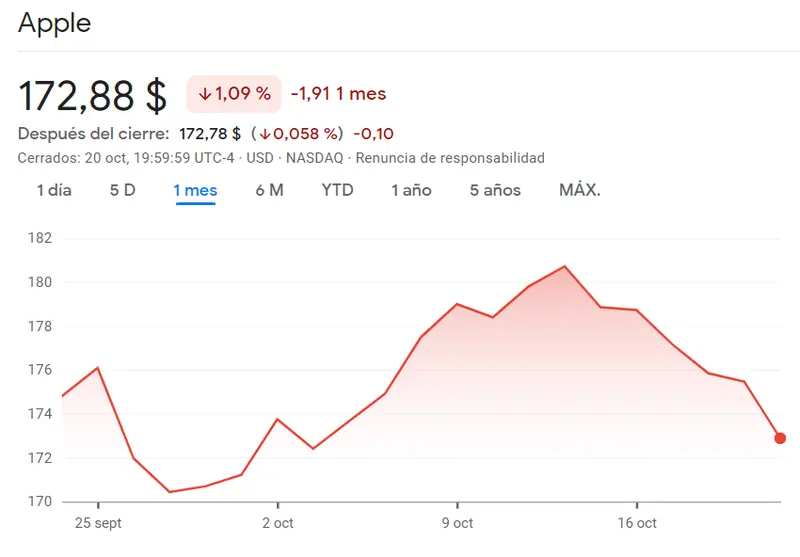Click the 9 oct date axis label
800x557 pixels.
457,523
